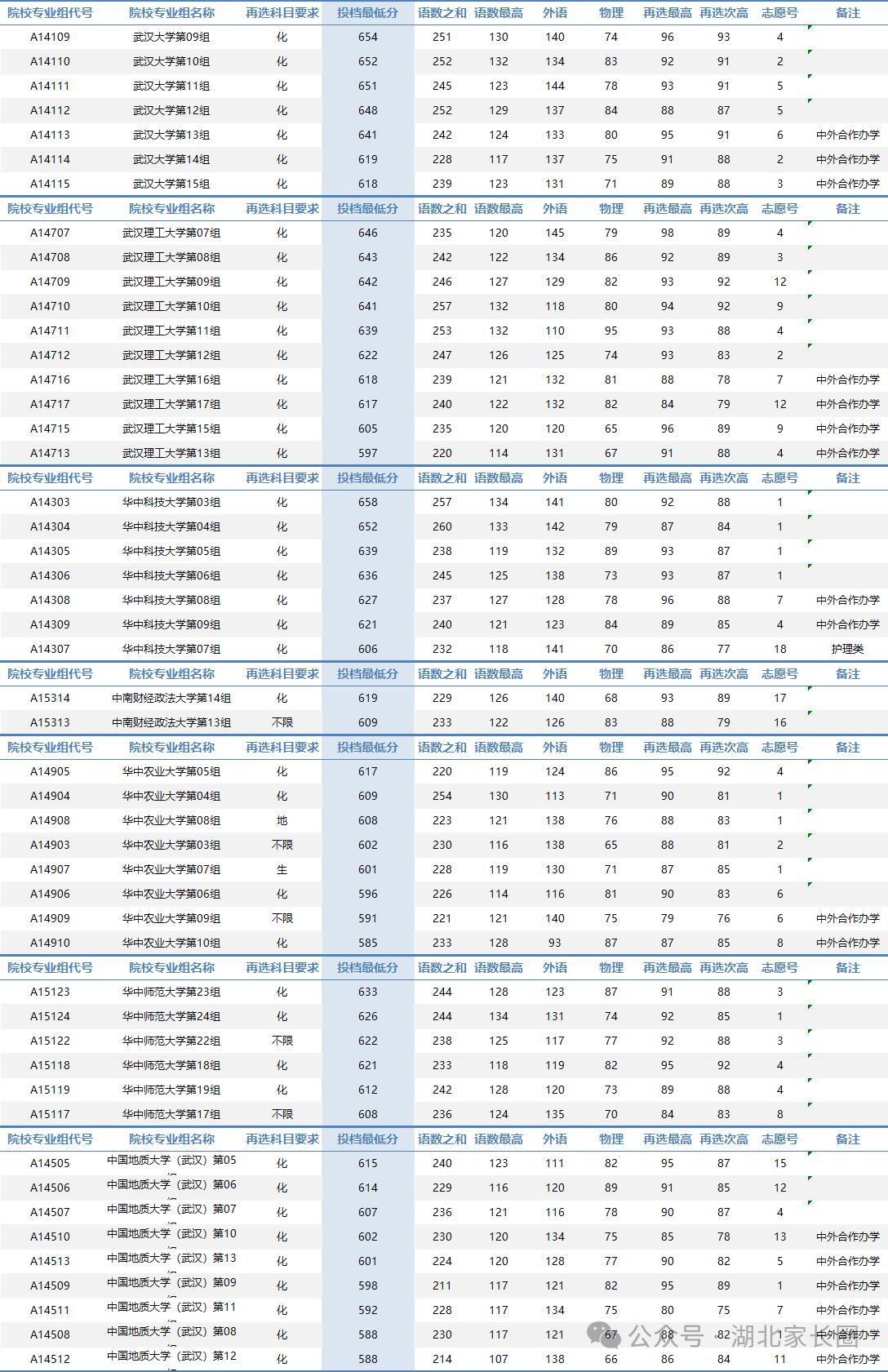Select the 华中师范大学第22组 name cell
This screenshot has height=1372, width=888.
coord(171,1041)
